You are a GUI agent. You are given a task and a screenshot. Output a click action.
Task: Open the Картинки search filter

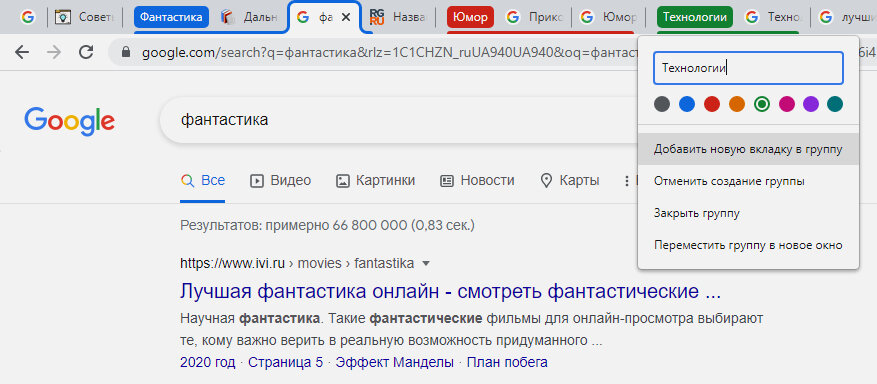[375, 181]
